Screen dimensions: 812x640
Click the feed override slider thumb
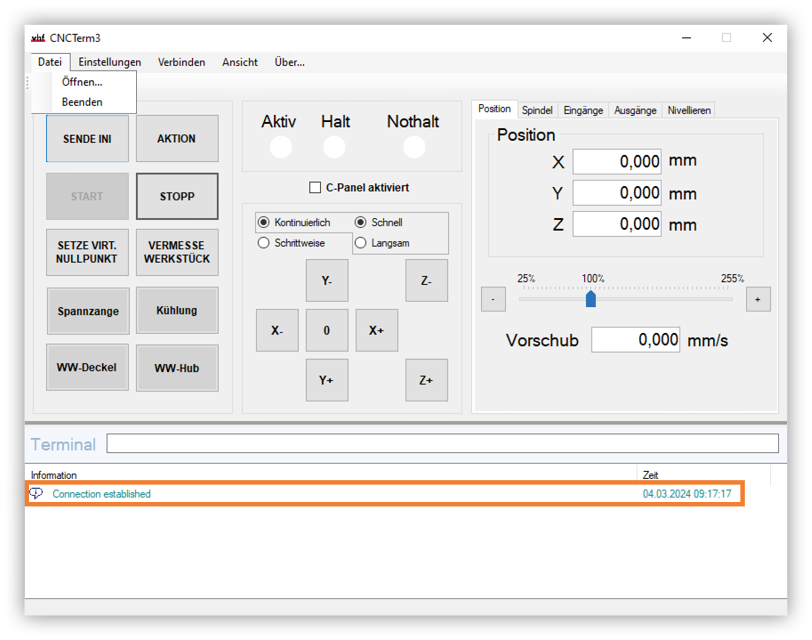591,299
